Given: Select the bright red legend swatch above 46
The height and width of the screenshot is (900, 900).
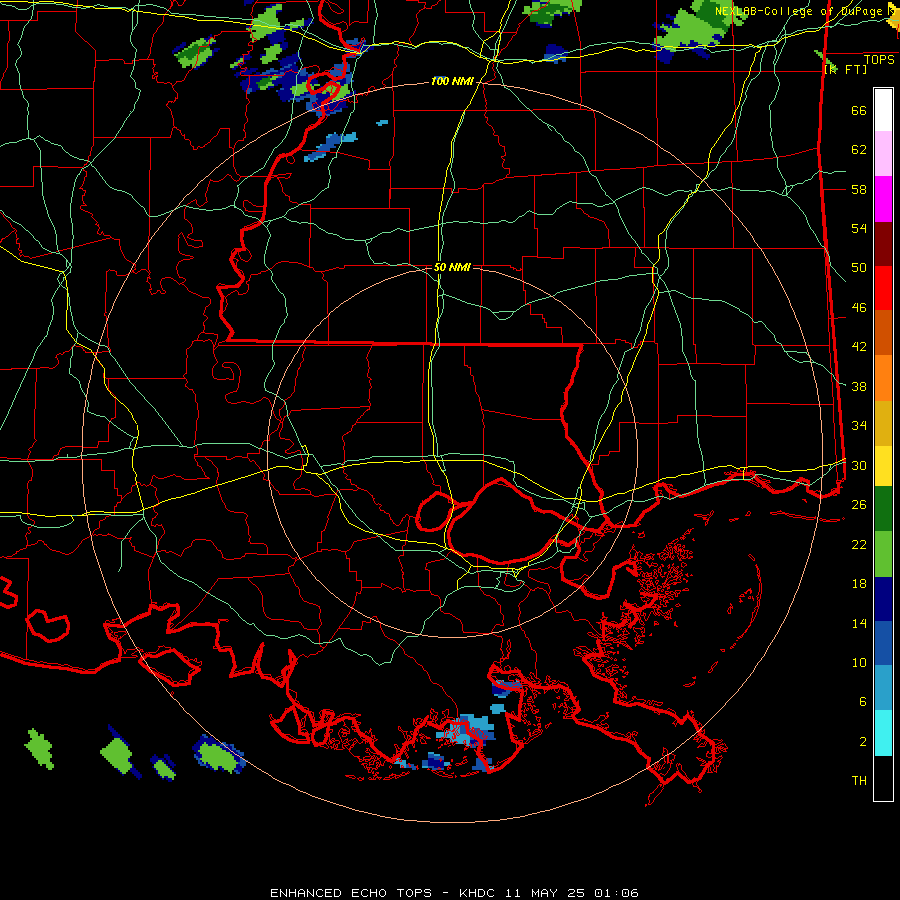Looking at the screenshot, I should (x=883, y=288).
